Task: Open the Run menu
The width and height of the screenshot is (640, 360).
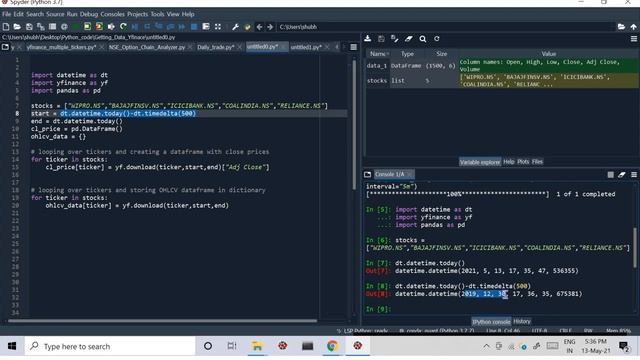Action: 72,14
